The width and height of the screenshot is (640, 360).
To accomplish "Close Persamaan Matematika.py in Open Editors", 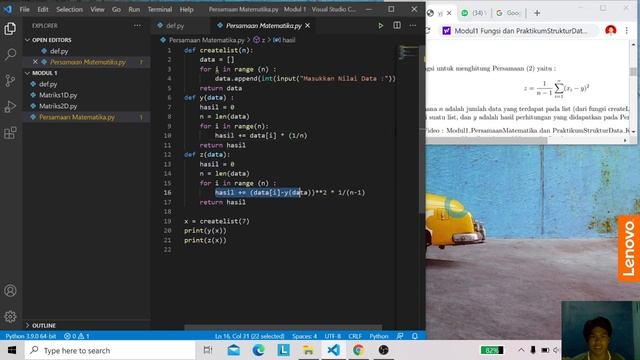I will click(35, 62).
